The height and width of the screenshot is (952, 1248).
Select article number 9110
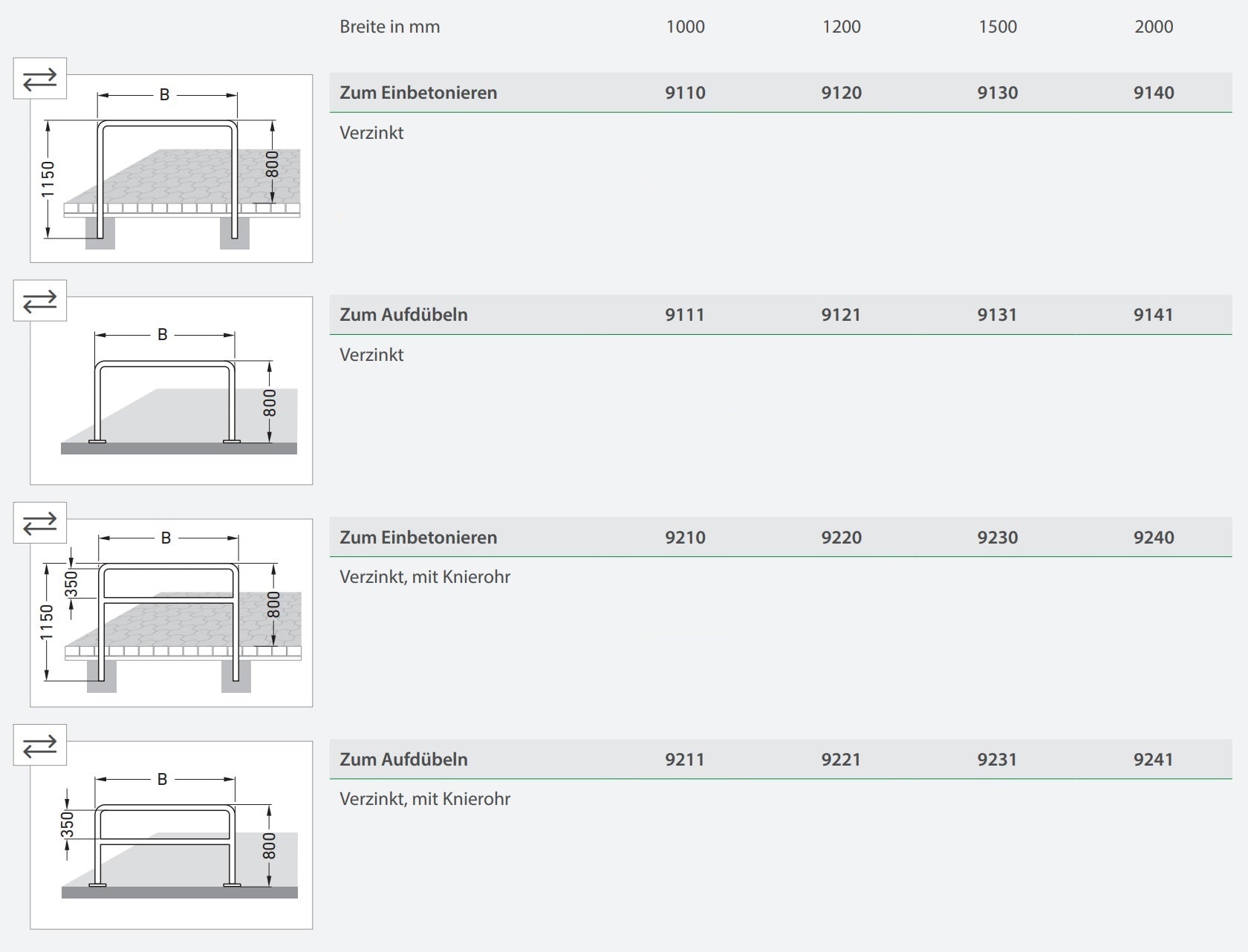point(685,93)
